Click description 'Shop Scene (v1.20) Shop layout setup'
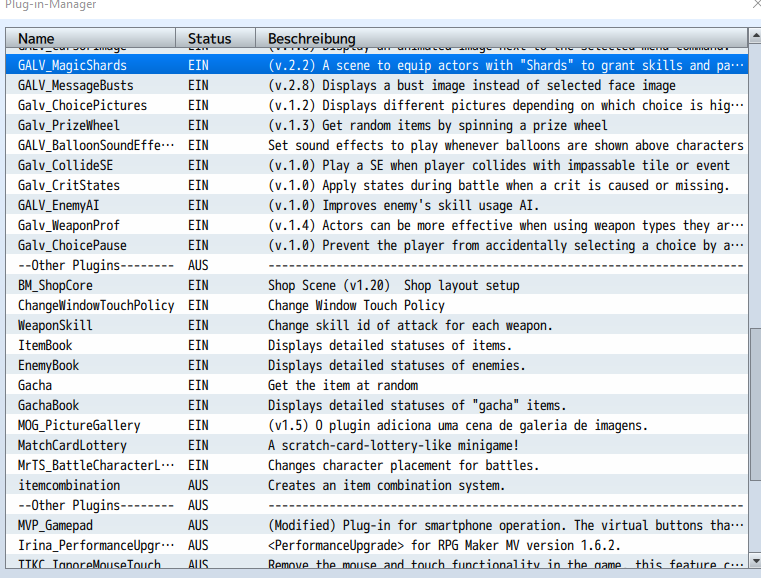Image resolution: width=761 pixels, height=578 pixels. tap(394, 285)
